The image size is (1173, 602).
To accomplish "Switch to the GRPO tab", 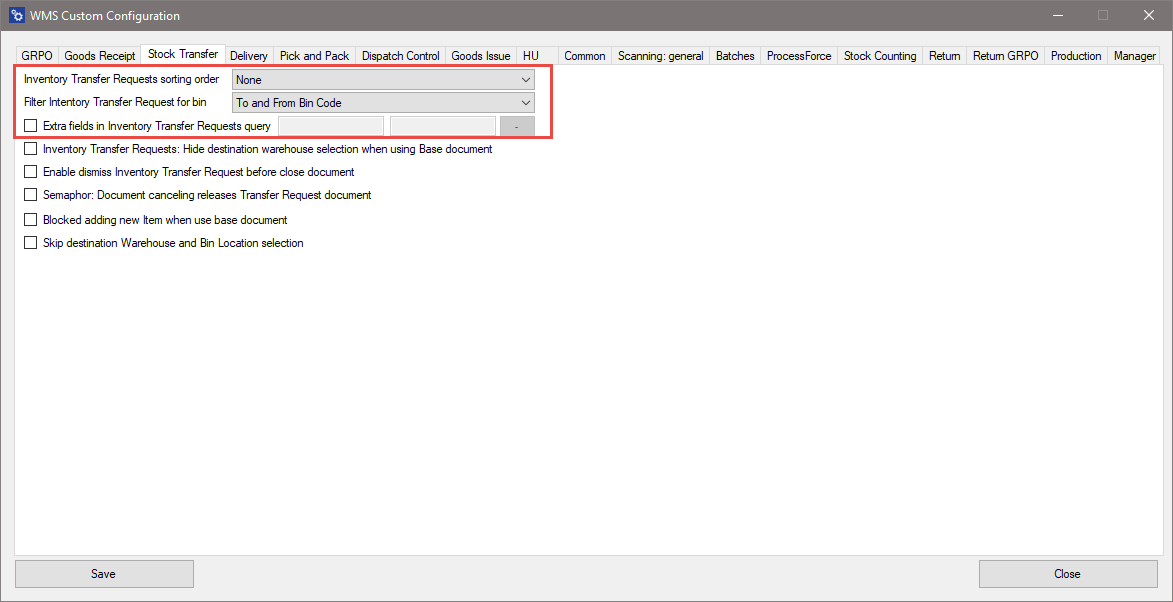I will coord(36,56).
